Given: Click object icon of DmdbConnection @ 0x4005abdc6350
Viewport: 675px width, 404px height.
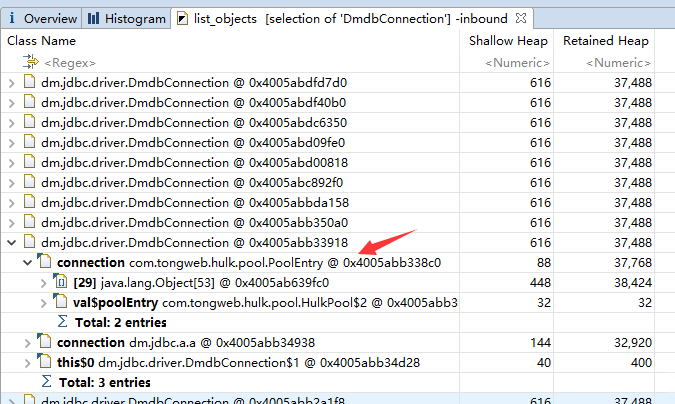Looking at the screenshot, I should [29, 121].
